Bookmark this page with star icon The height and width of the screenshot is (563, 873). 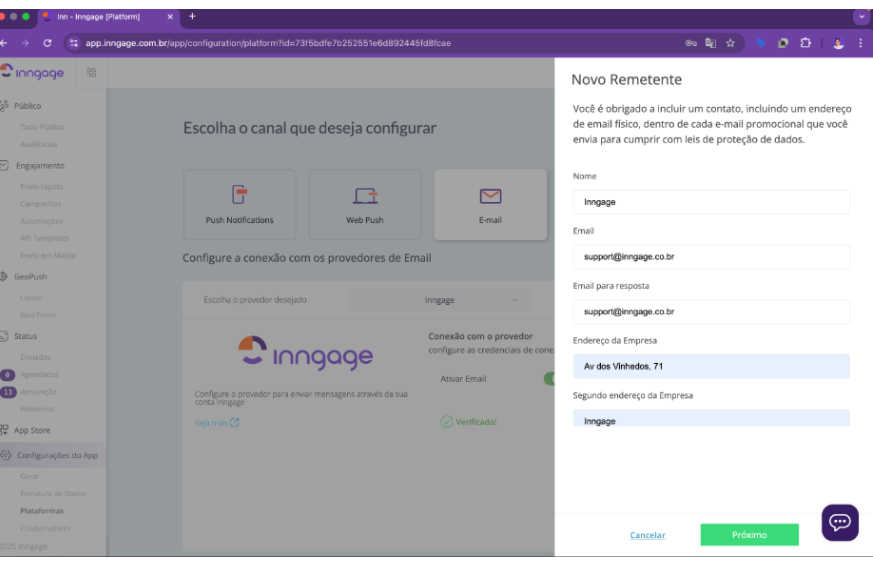pos(730,43)
